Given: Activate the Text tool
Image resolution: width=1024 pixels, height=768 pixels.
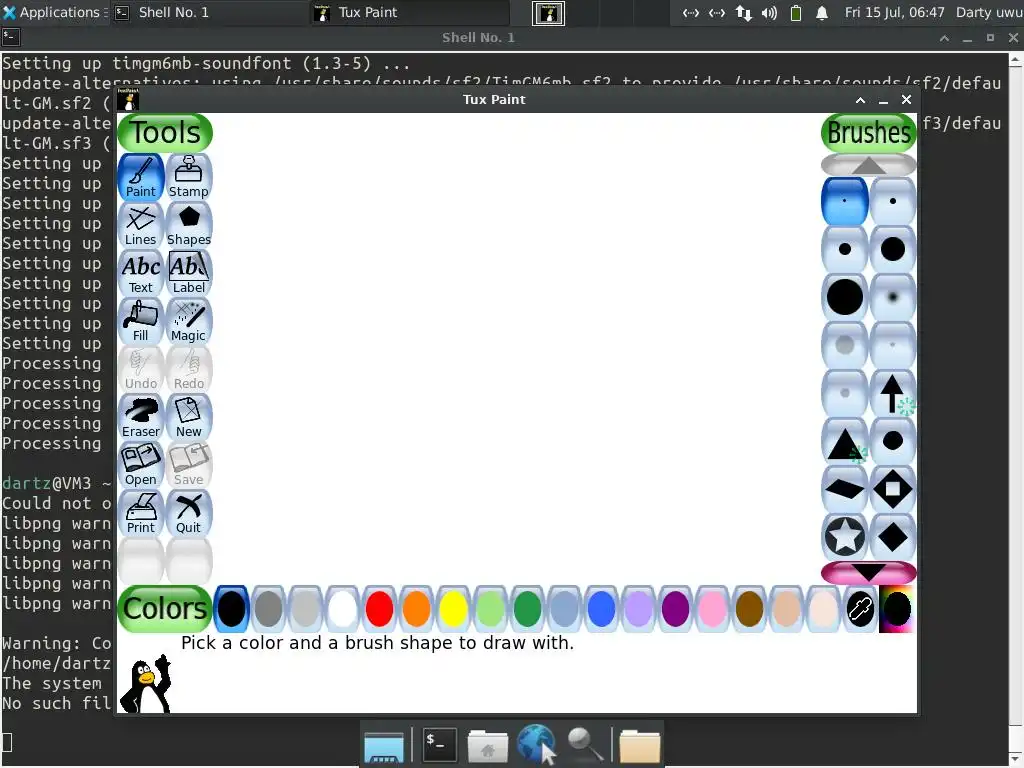Looking at the screenshot, I should pos(140,273).
